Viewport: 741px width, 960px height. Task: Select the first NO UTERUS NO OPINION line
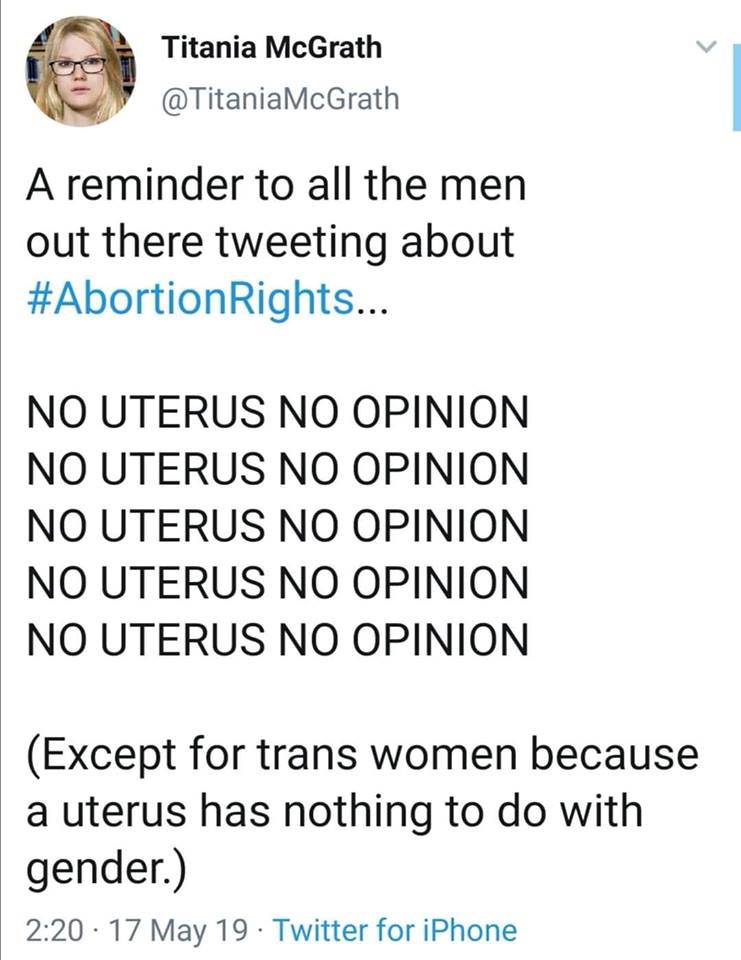point(277,411)
